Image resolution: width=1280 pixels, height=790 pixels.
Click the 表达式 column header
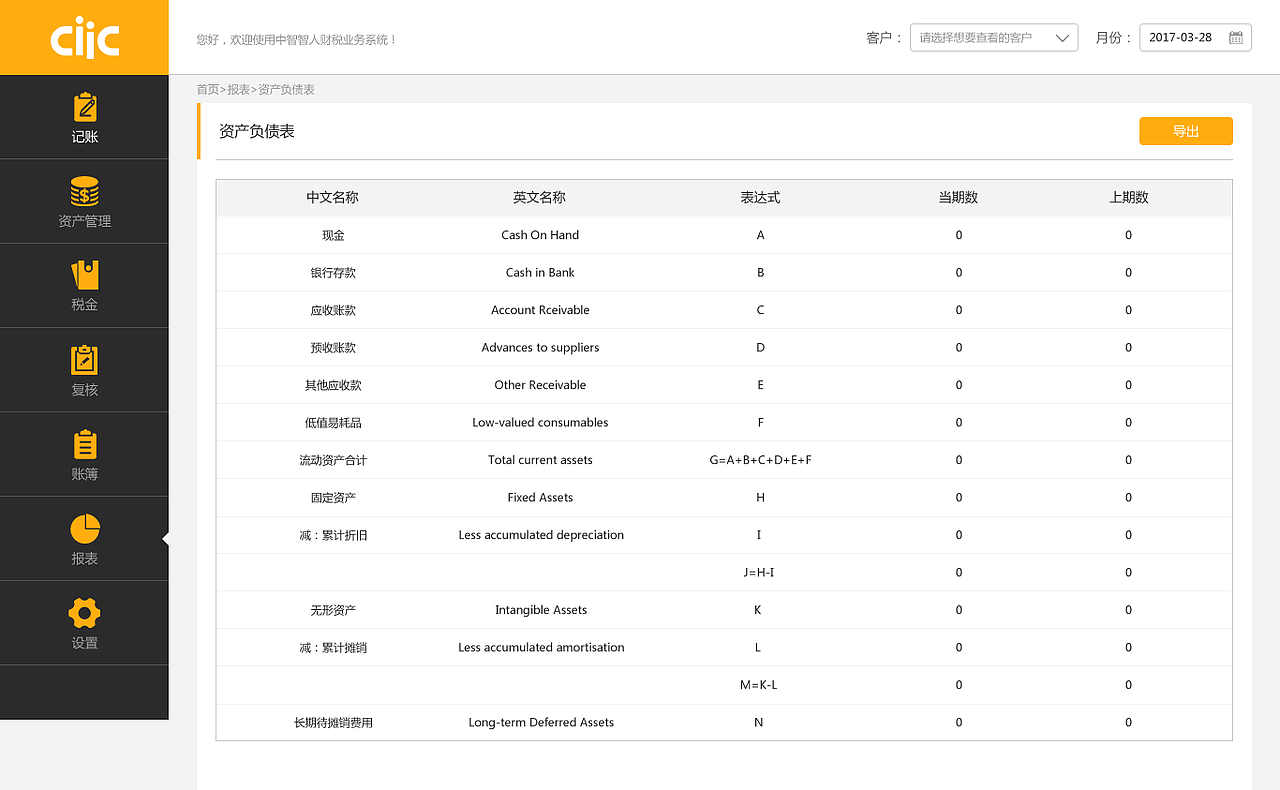(x=760, y=198)
